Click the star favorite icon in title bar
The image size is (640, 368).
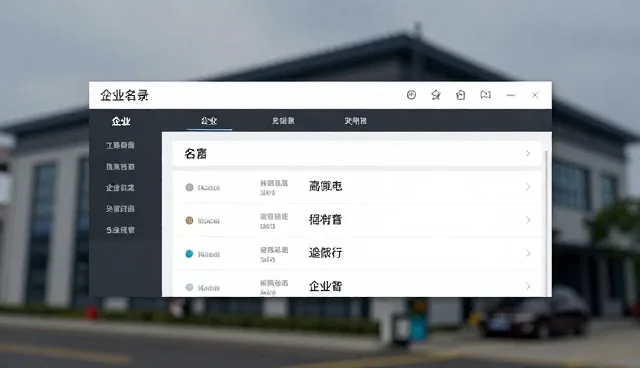point(436,95)
